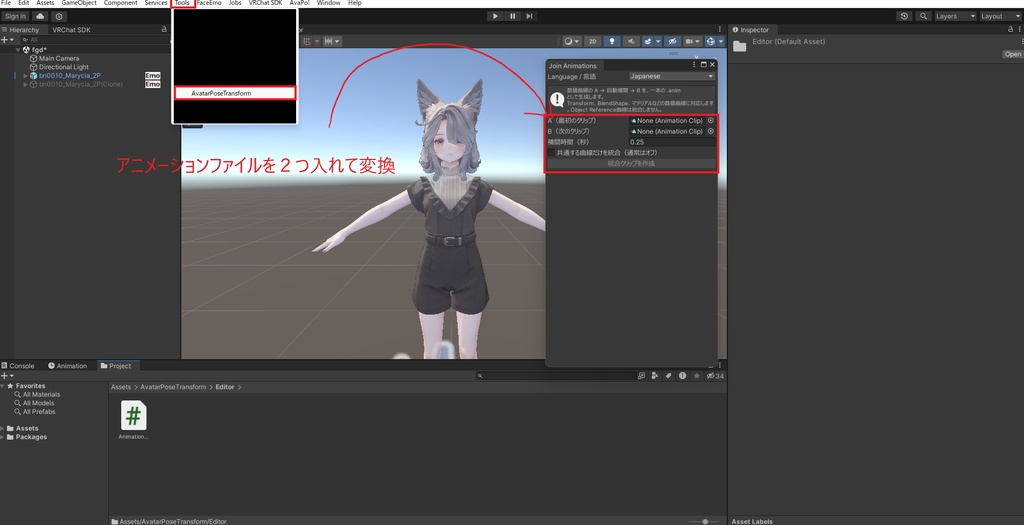Click the object picker for clip B
The image size is (1024, 525).
click(711, 131)
